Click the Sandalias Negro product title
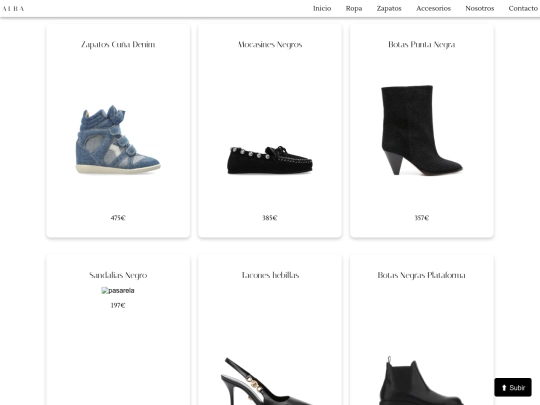This screenshot has height=405, width=540. 118,275
